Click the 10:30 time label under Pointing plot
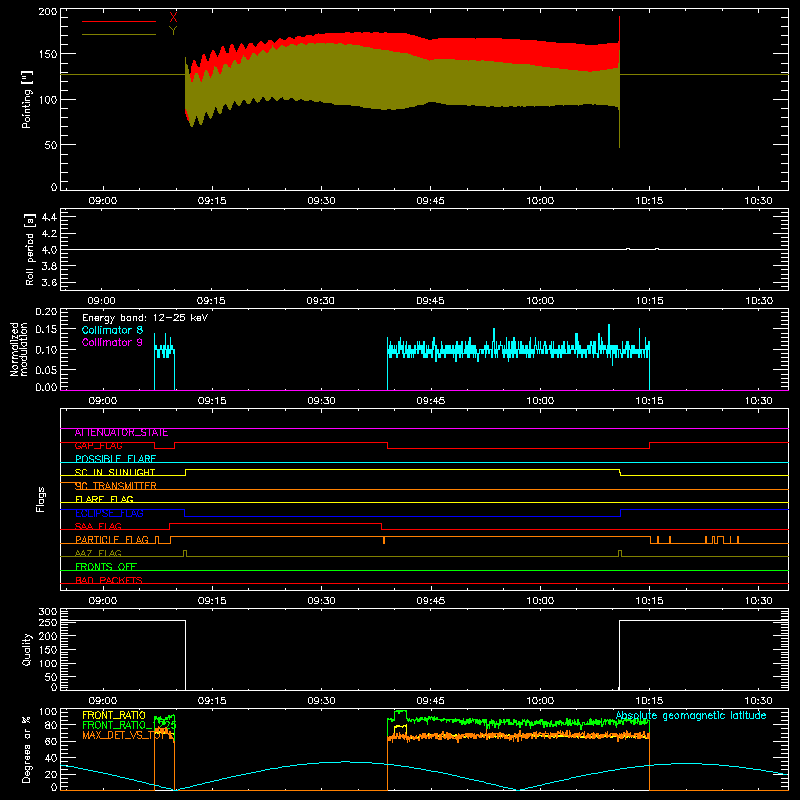The height and width of the screenshot is (800, 800). point(758,201)
